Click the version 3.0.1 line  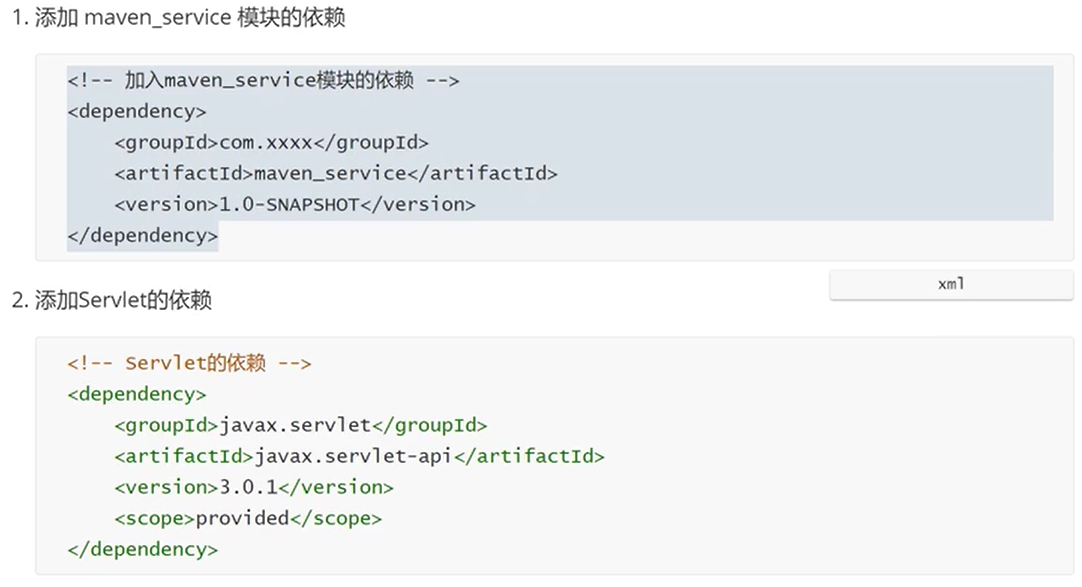(x=254, y=488)
